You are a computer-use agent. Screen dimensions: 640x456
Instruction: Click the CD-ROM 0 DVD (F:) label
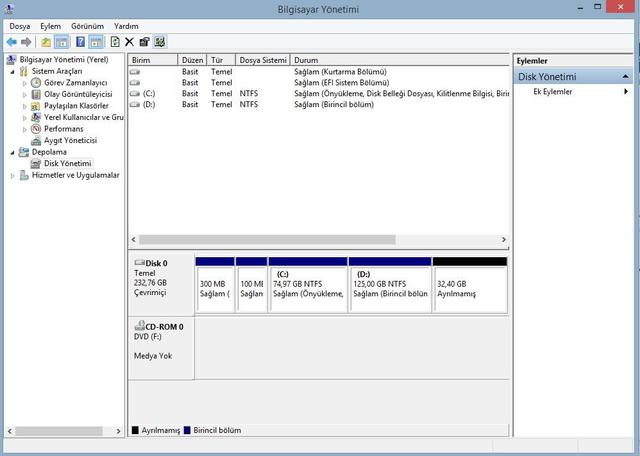click(161, 348)
